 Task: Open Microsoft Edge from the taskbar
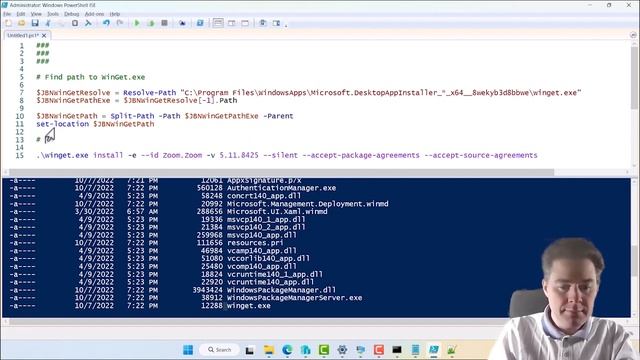287,350
